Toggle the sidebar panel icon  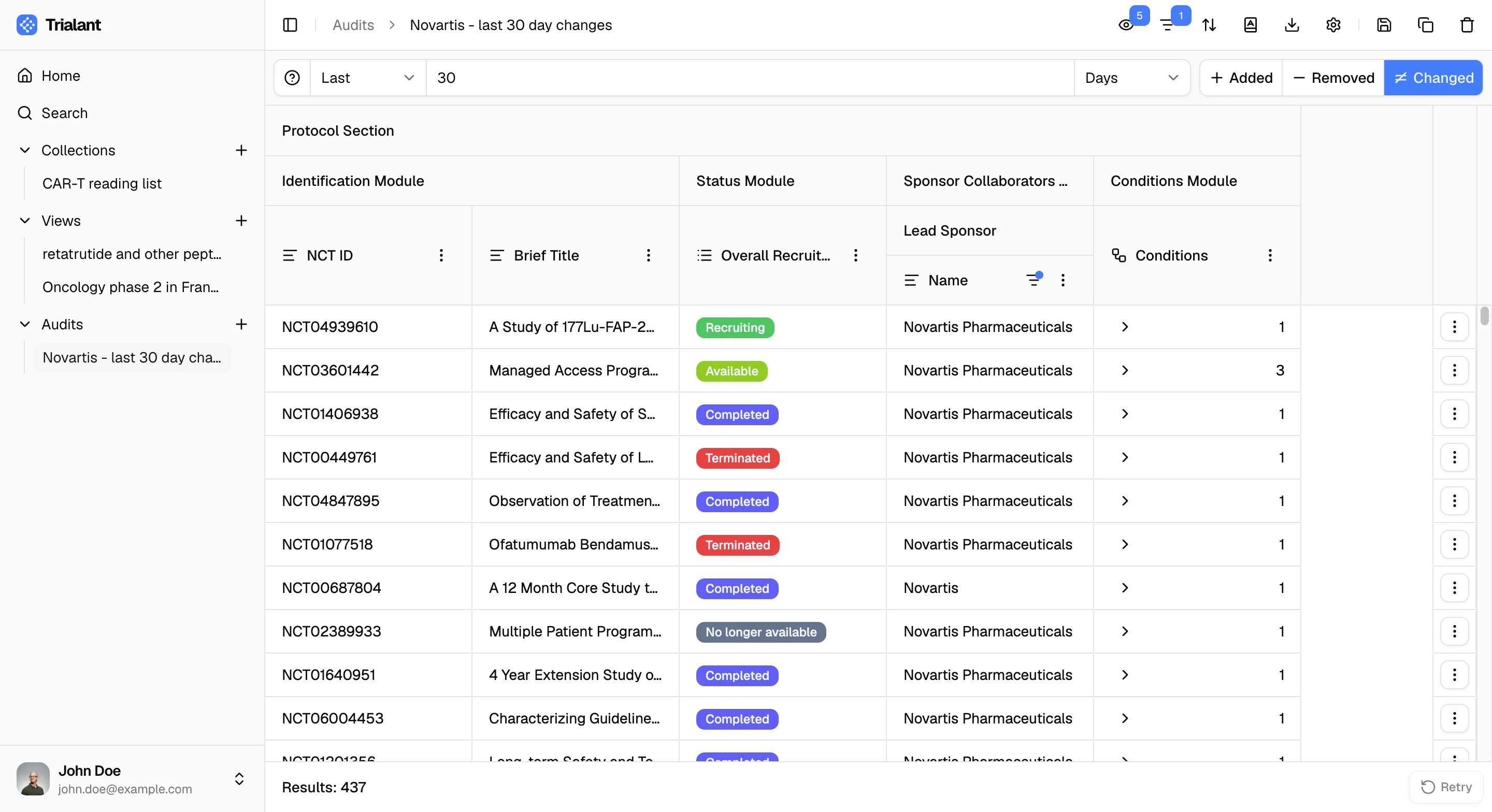pyautogui.click(x=290, y=25)
